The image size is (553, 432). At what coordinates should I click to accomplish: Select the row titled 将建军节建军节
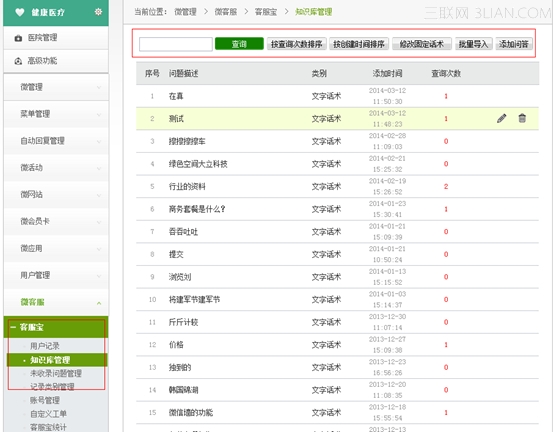[x=338, y=299]
